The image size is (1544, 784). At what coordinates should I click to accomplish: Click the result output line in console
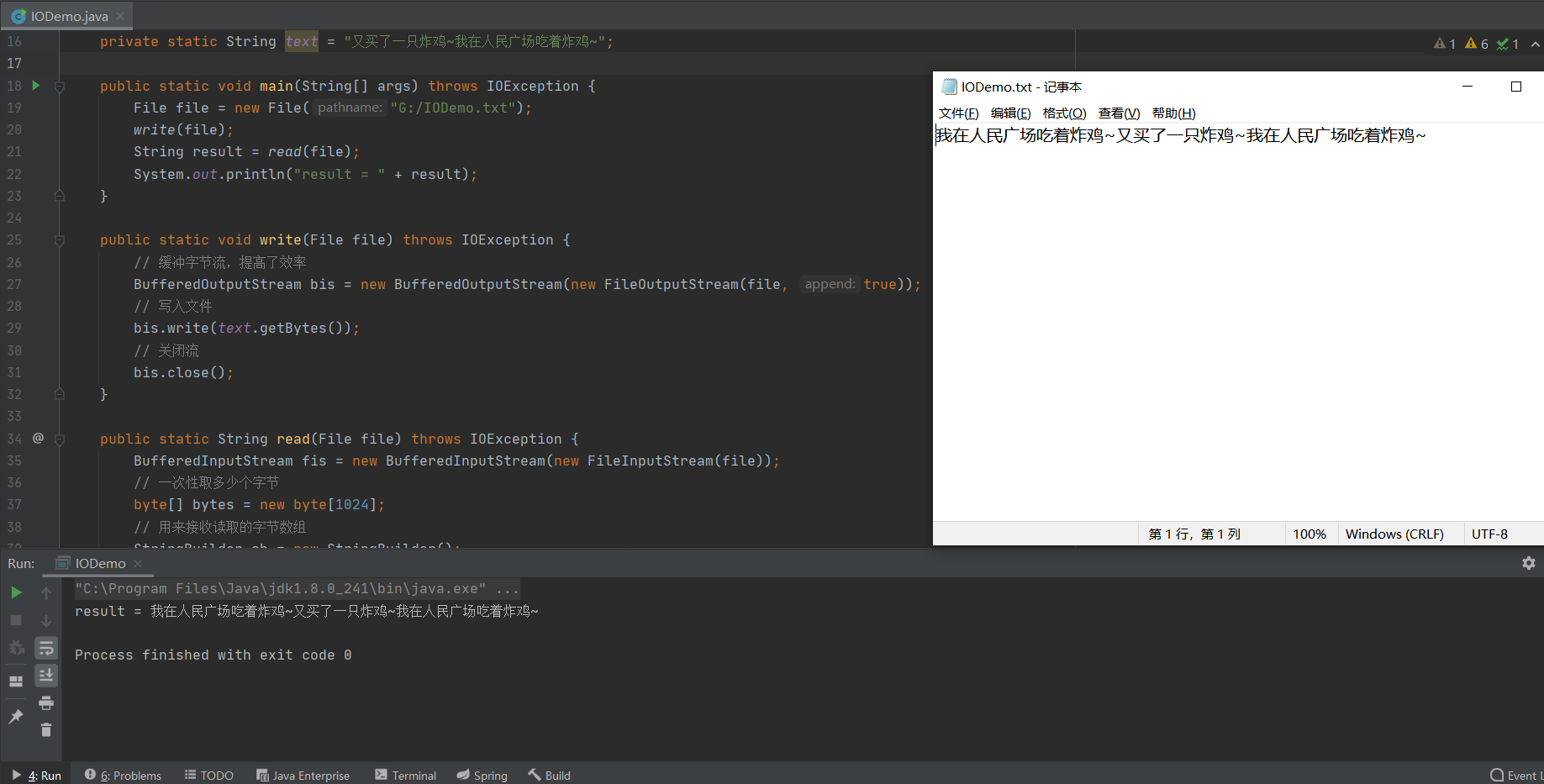click(x=307, y=611)
